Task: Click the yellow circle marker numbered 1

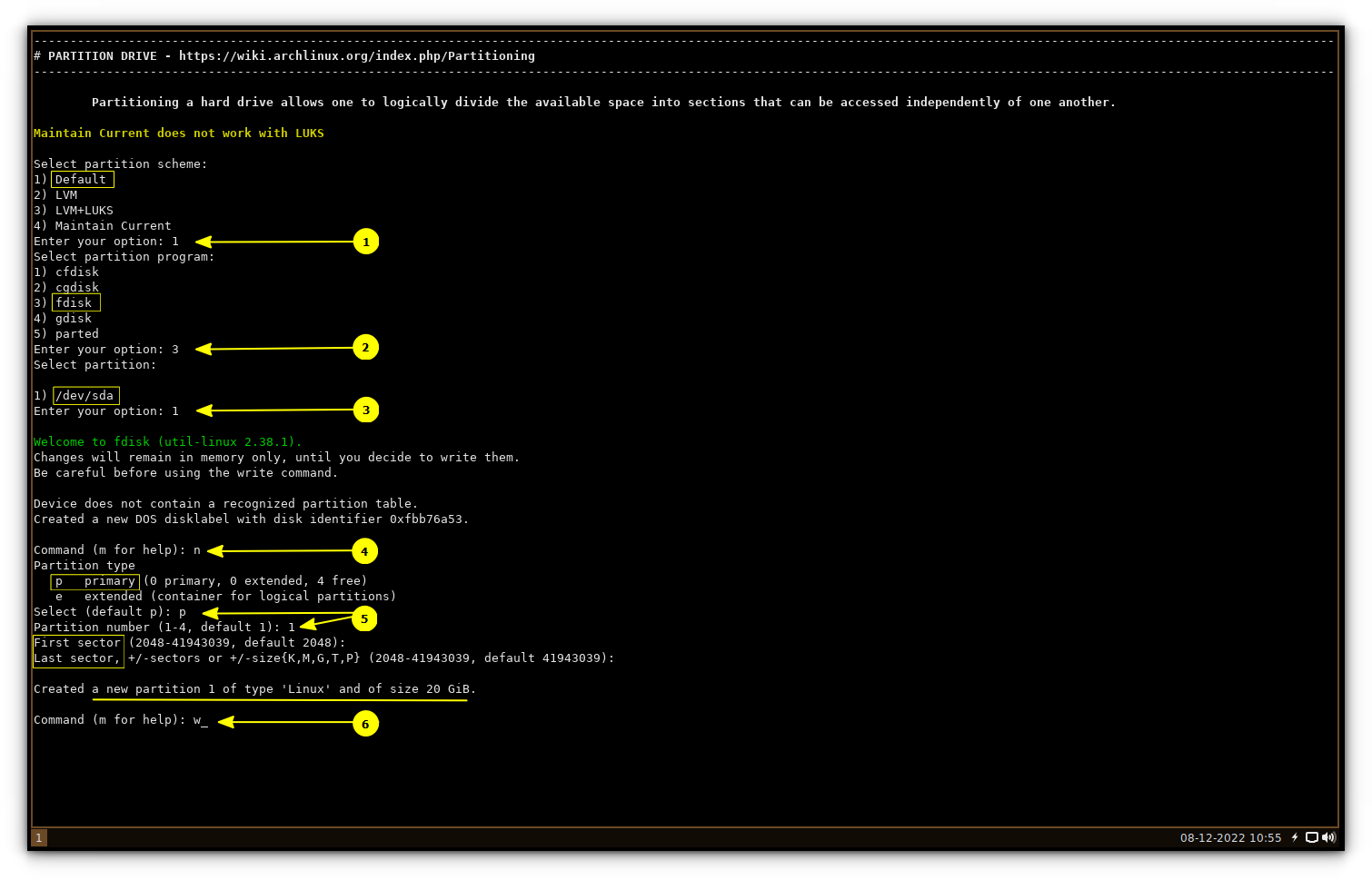Action: tap(366, 242)
